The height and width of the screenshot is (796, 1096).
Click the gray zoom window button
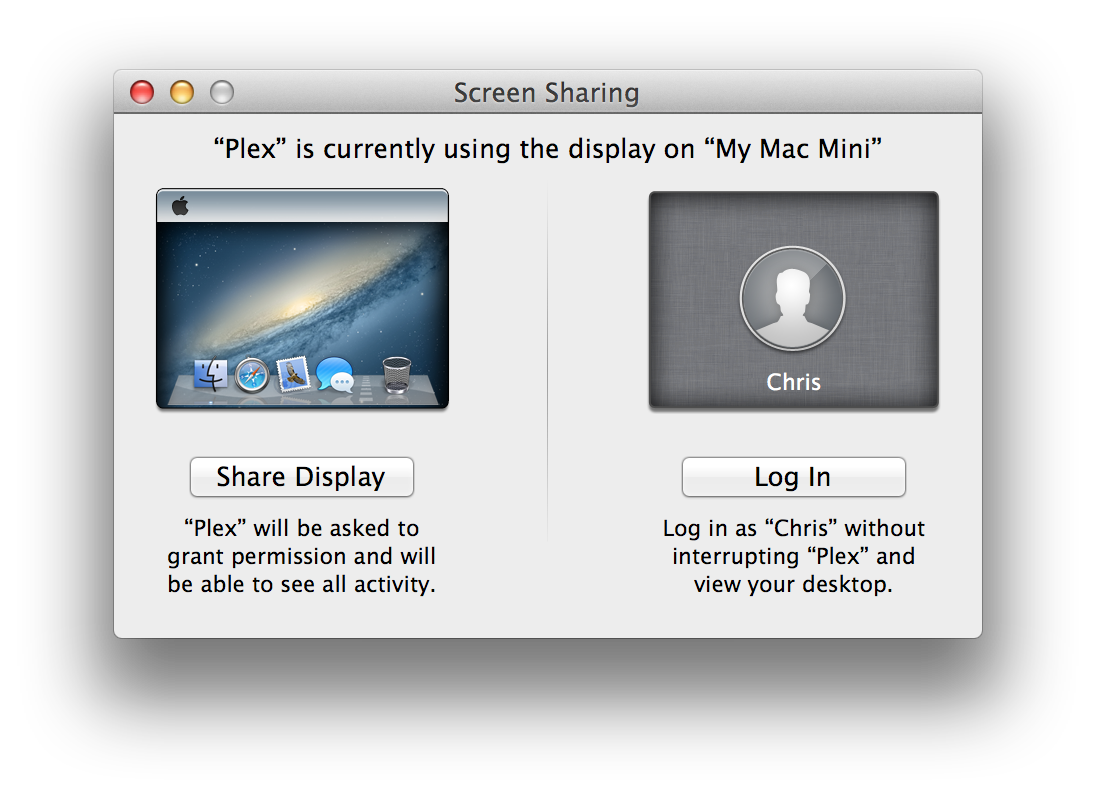222,92
